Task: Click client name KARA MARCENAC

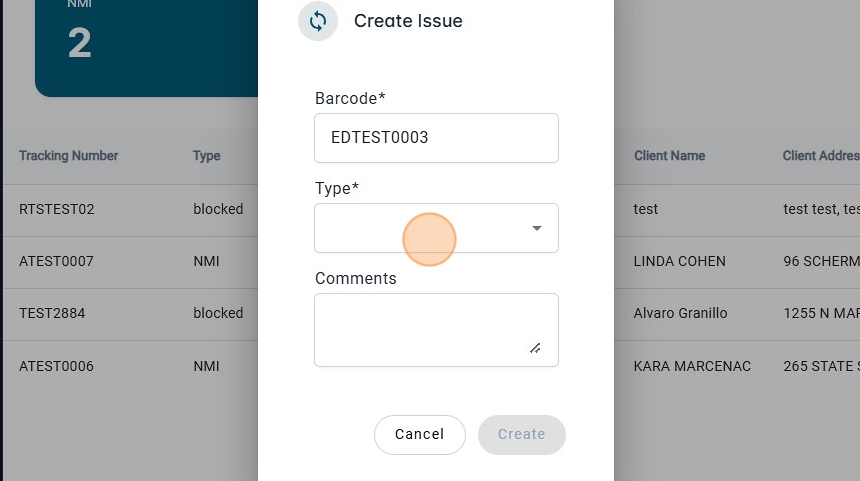Action: [x=692, y=366]
